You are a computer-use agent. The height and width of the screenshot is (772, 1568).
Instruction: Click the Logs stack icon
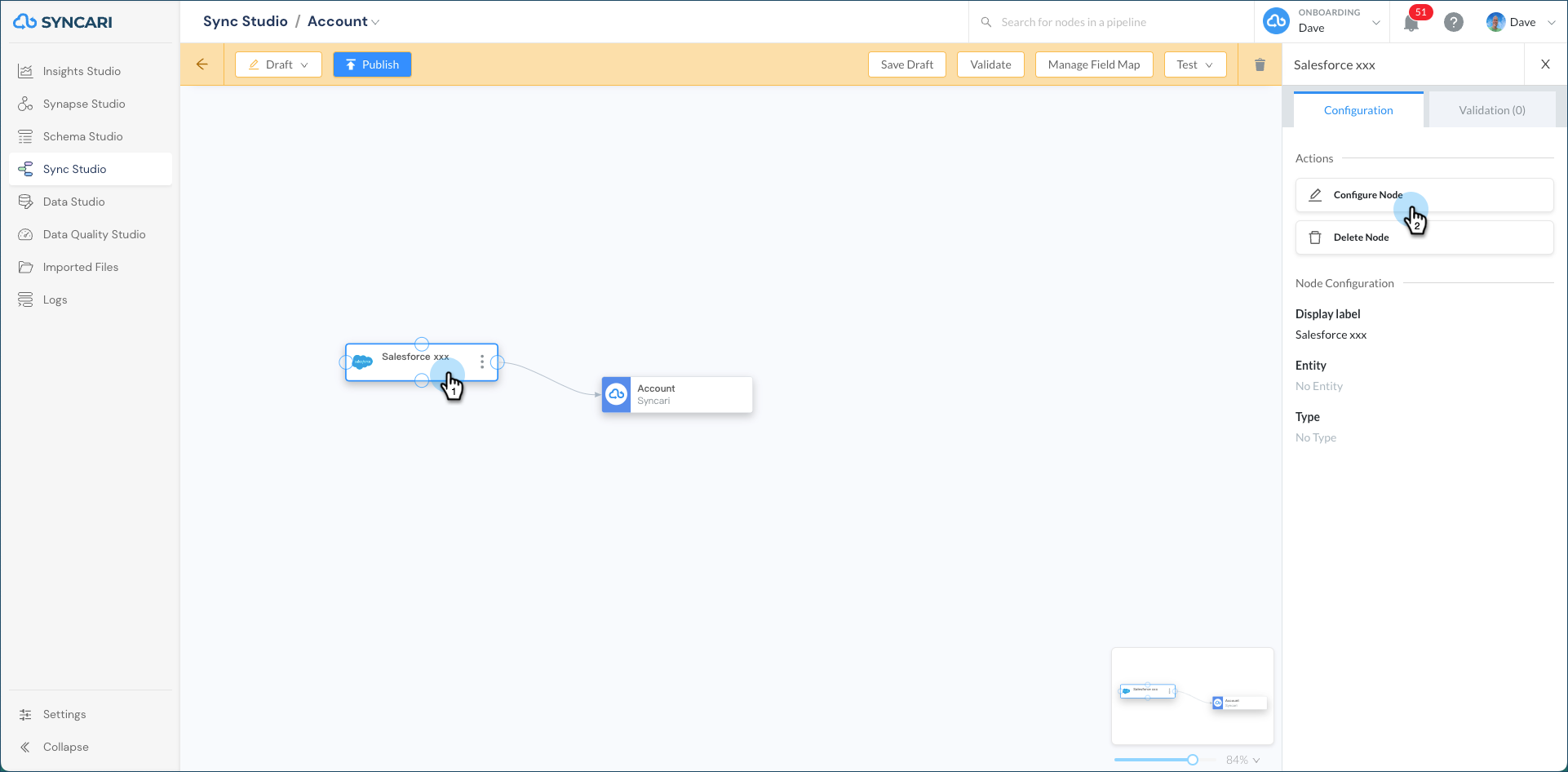point(26,299)
